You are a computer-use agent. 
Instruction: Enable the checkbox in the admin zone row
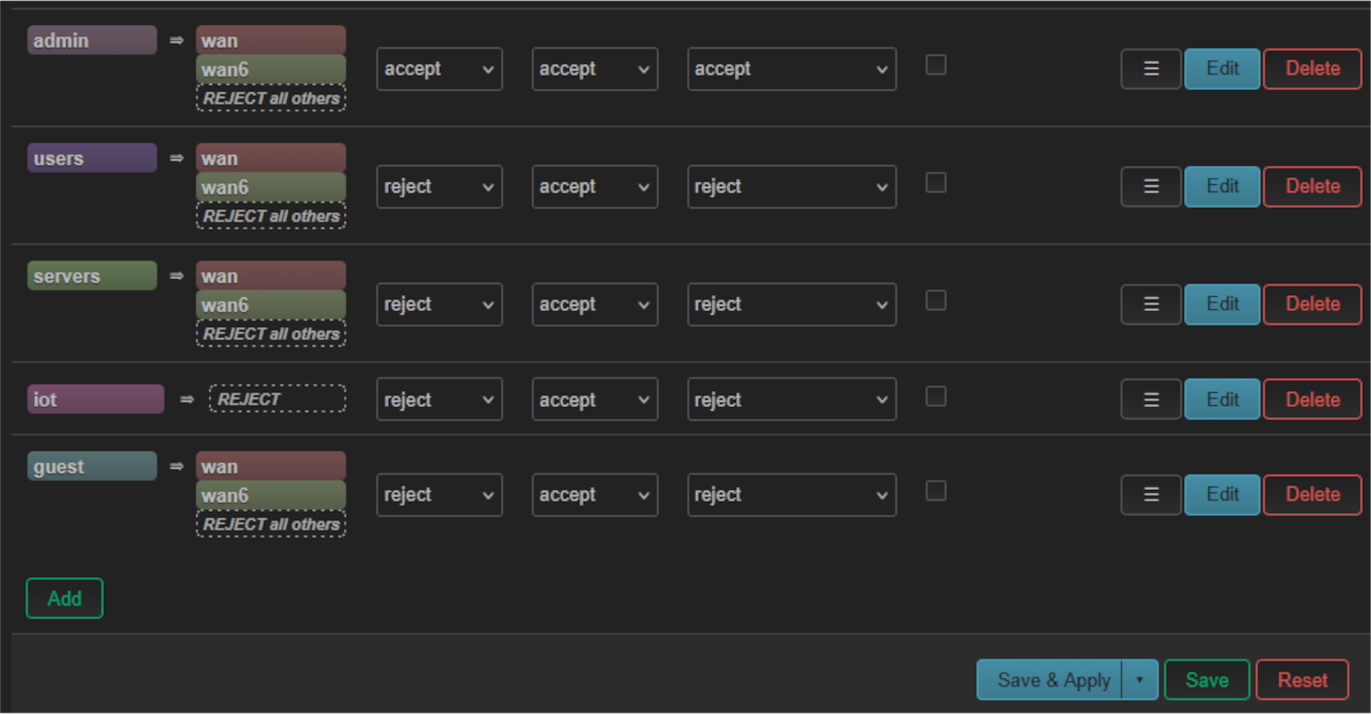935,65
